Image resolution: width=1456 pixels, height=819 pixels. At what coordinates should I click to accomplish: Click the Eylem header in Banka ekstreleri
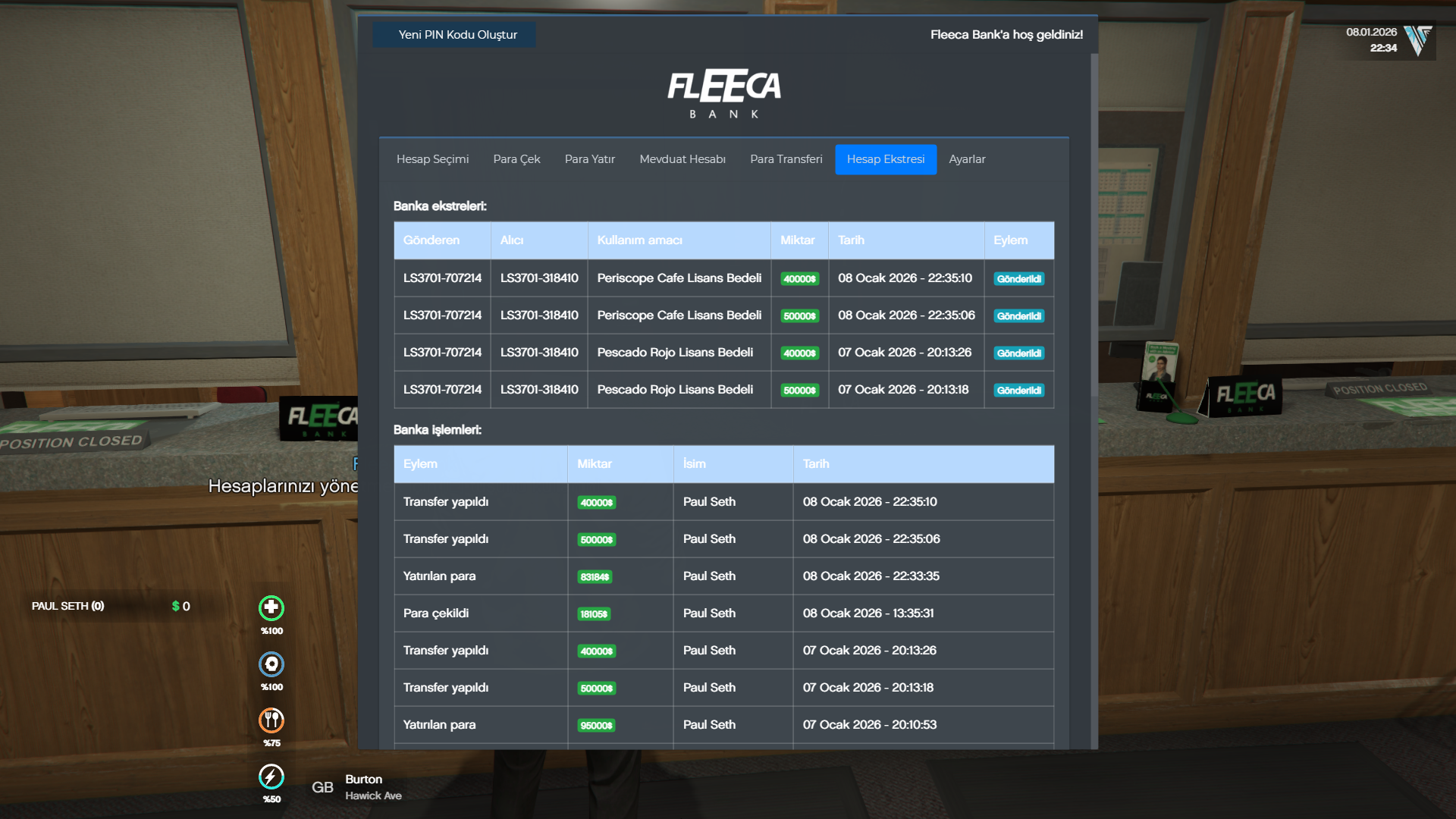(1019, 240)
